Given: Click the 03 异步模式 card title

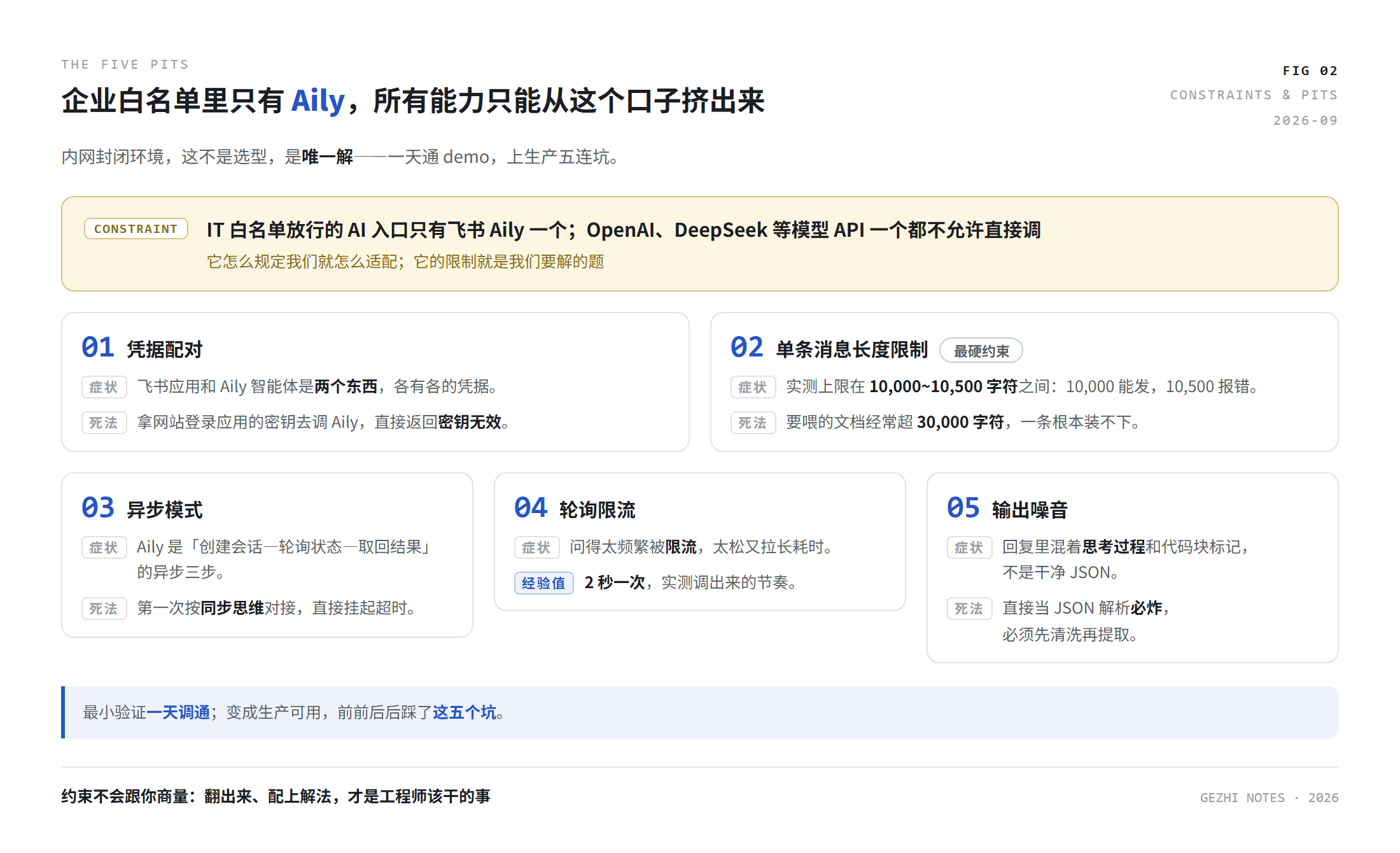Looking at the screenshot, I should (142, 508).
